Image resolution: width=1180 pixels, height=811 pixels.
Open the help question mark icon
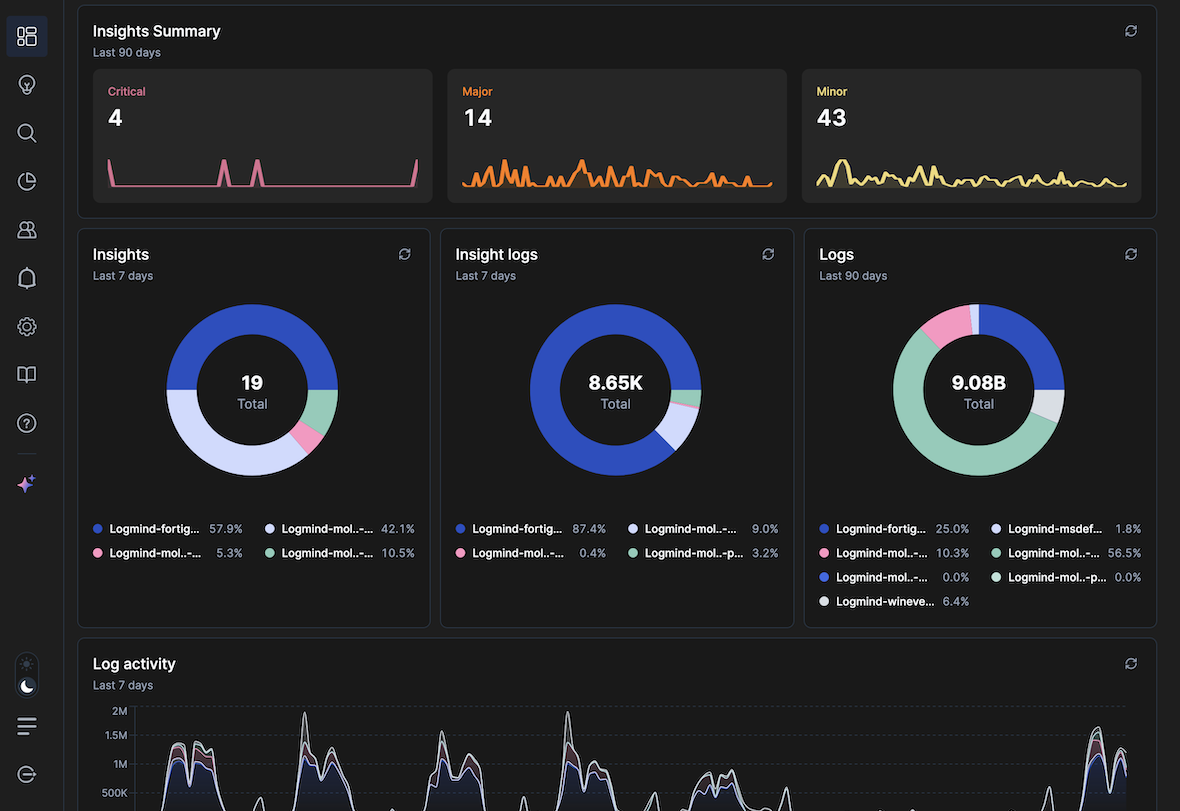point(27,423)
